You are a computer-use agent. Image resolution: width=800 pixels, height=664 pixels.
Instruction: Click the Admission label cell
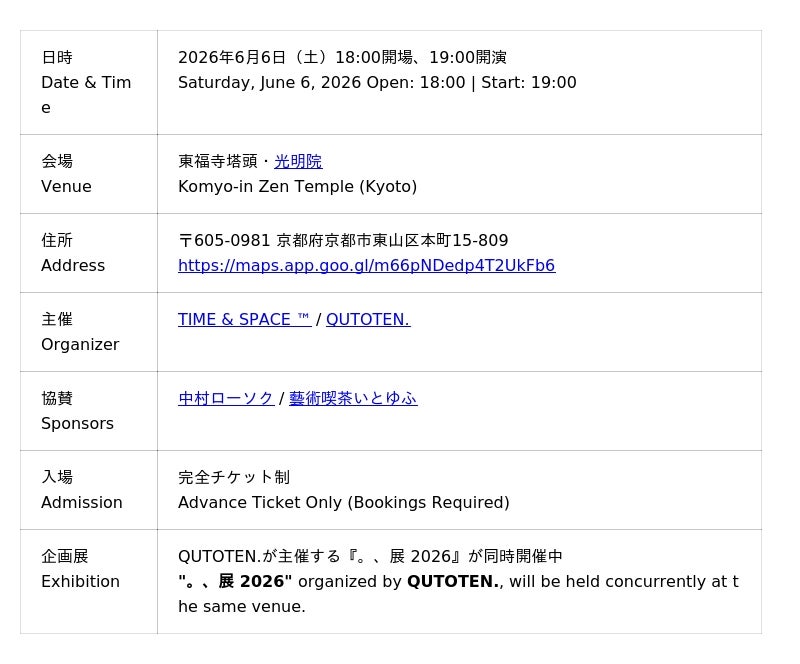click(89, 490)
